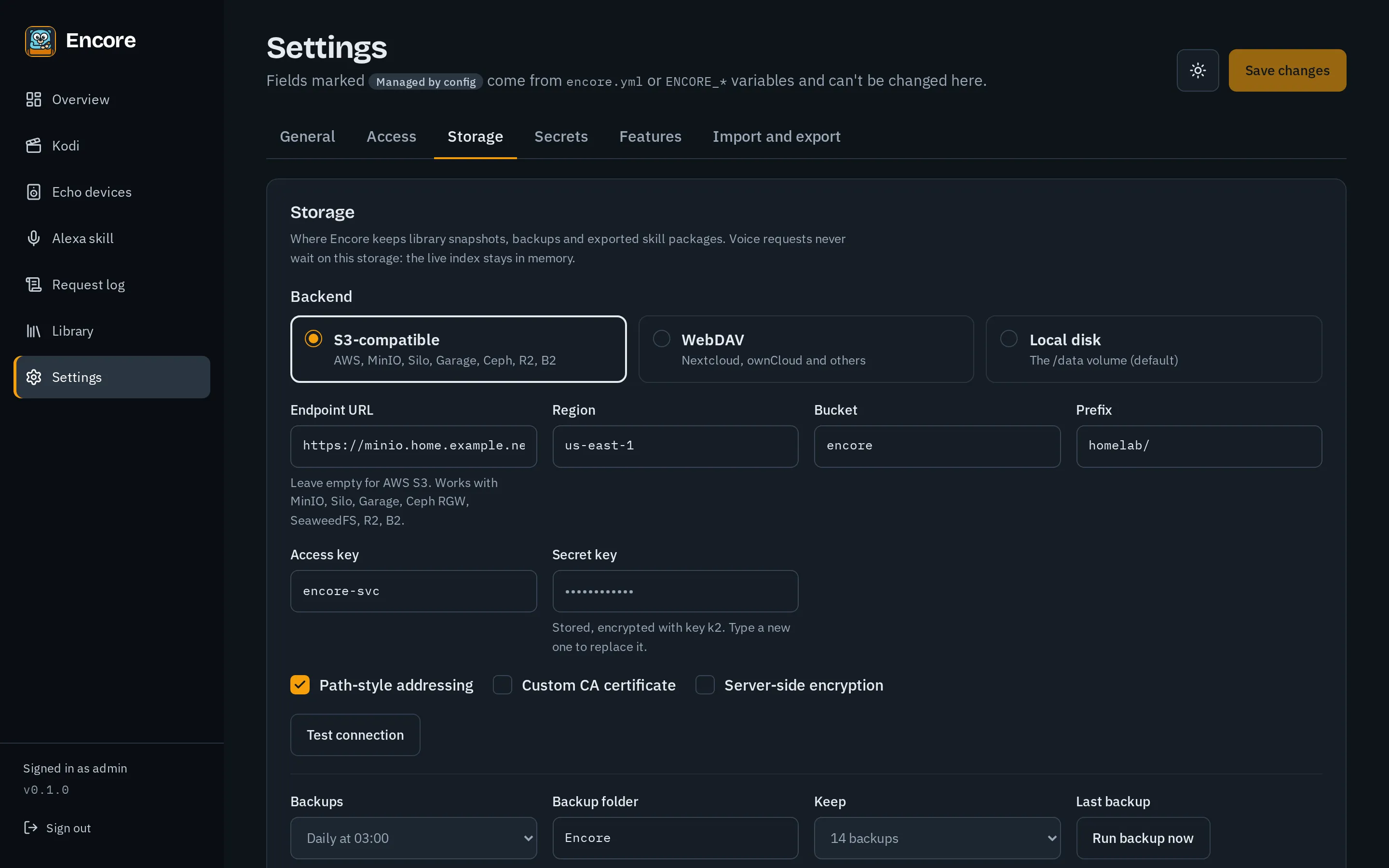Click the Kodi clapperboard icon
Screen dimensions: 1389x868
34,146
